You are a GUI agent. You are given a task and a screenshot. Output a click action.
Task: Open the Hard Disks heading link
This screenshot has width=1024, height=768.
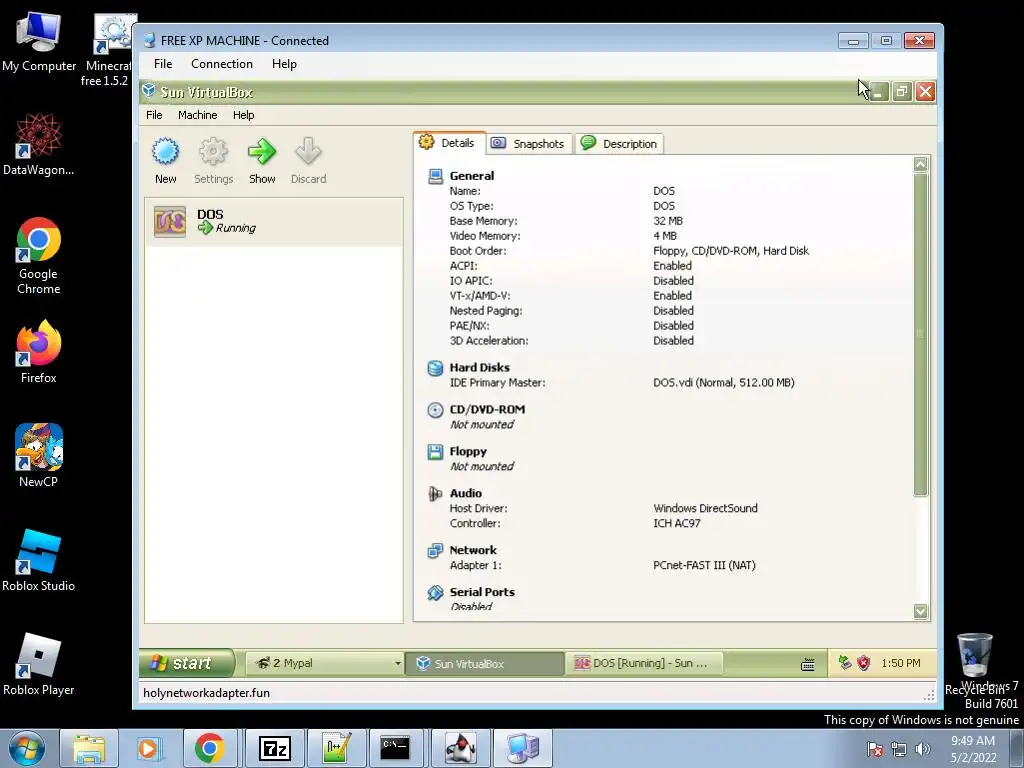pyautogui.click(x=479, y=368)
